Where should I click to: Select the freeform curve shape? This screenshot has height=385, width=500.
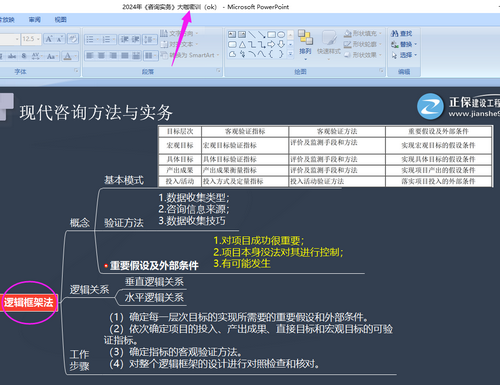click(x=262, y=54)
